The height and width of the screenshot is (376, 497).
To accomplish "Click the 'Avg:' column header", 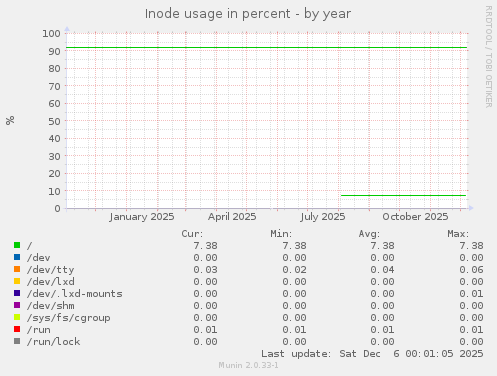I will coord(369,234).
